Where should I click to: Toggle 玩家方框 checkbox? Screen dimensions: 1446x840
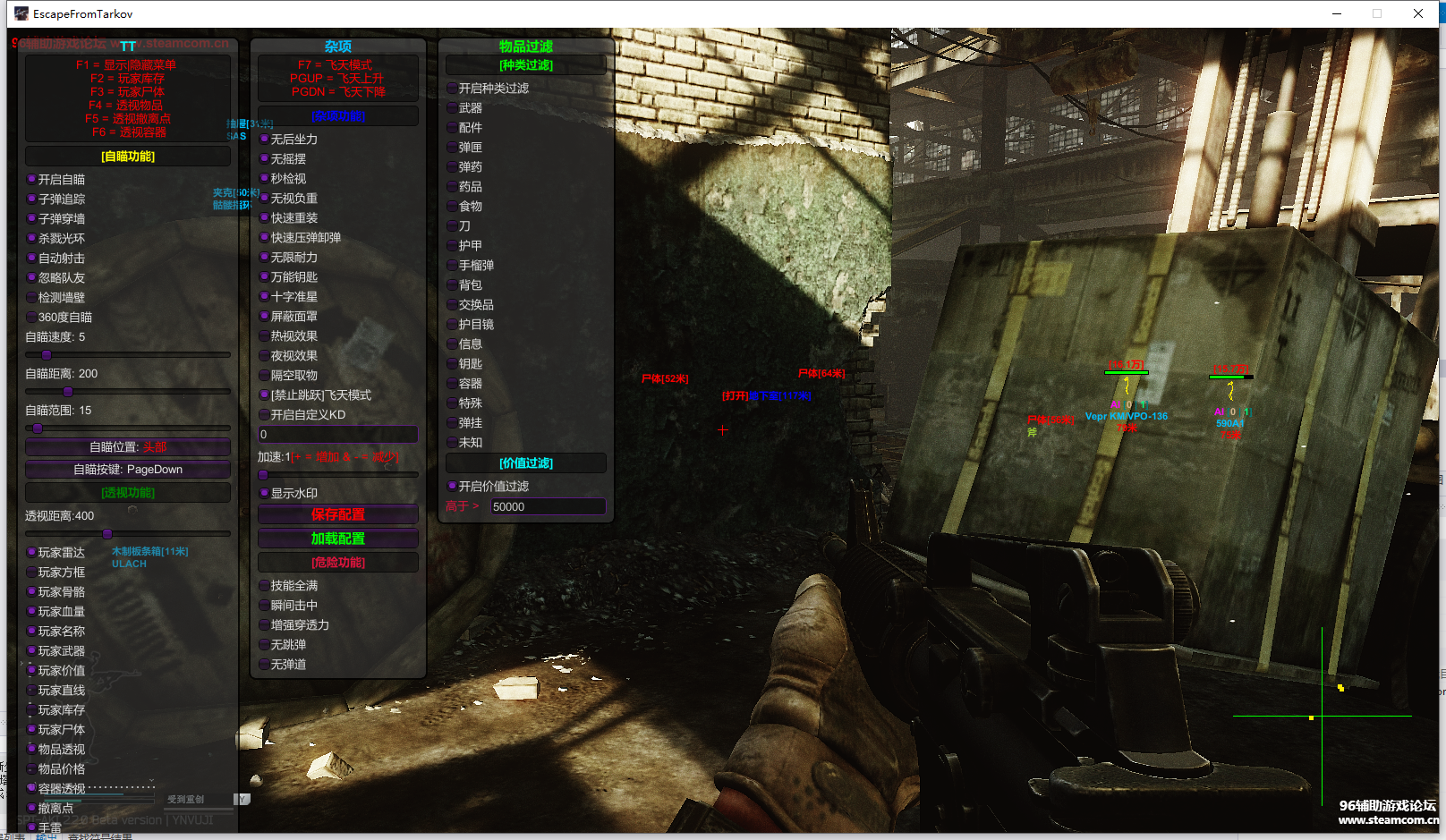point(32,572)
